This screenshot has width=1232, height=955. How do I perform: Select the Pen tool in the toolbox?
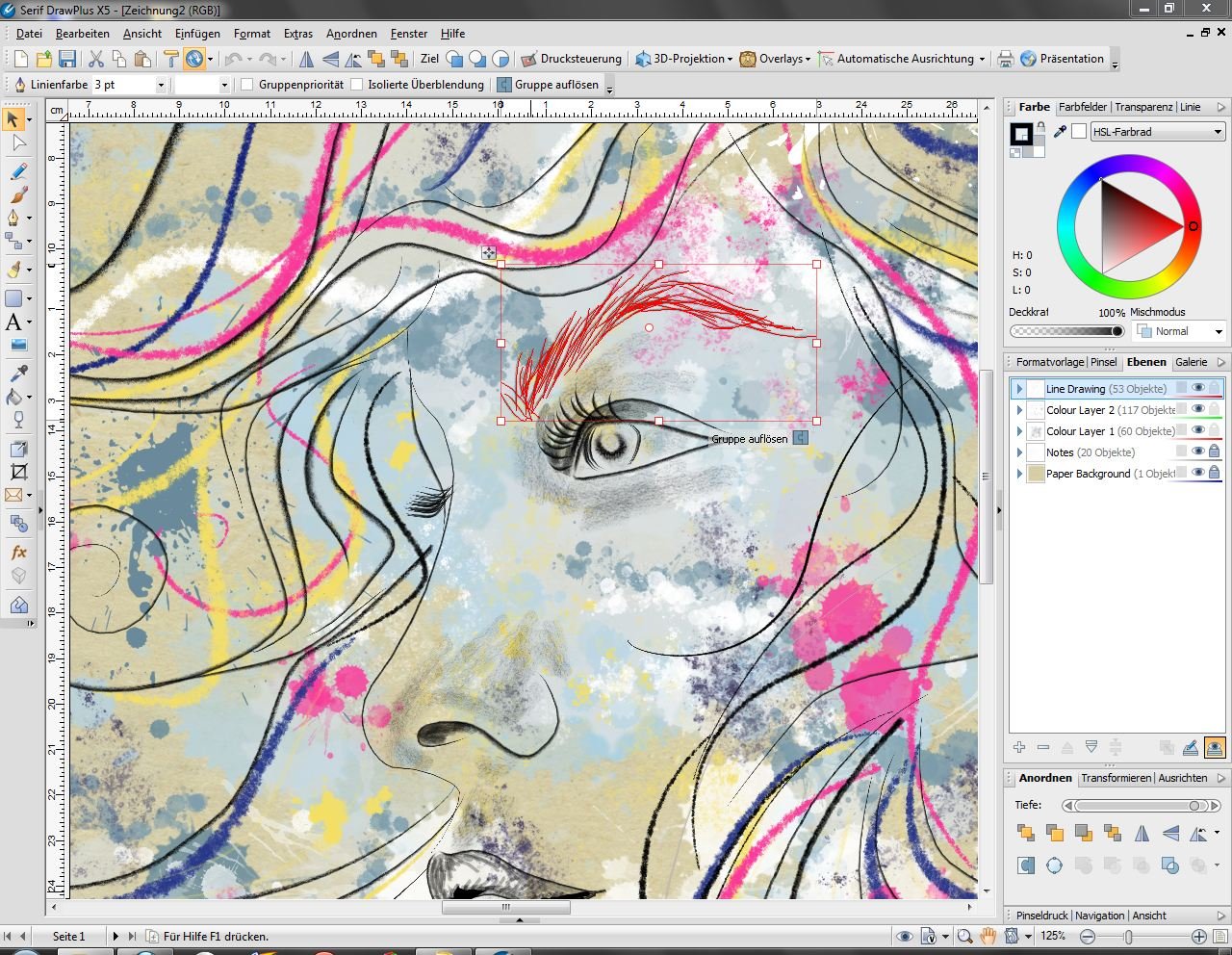(13, 218)
